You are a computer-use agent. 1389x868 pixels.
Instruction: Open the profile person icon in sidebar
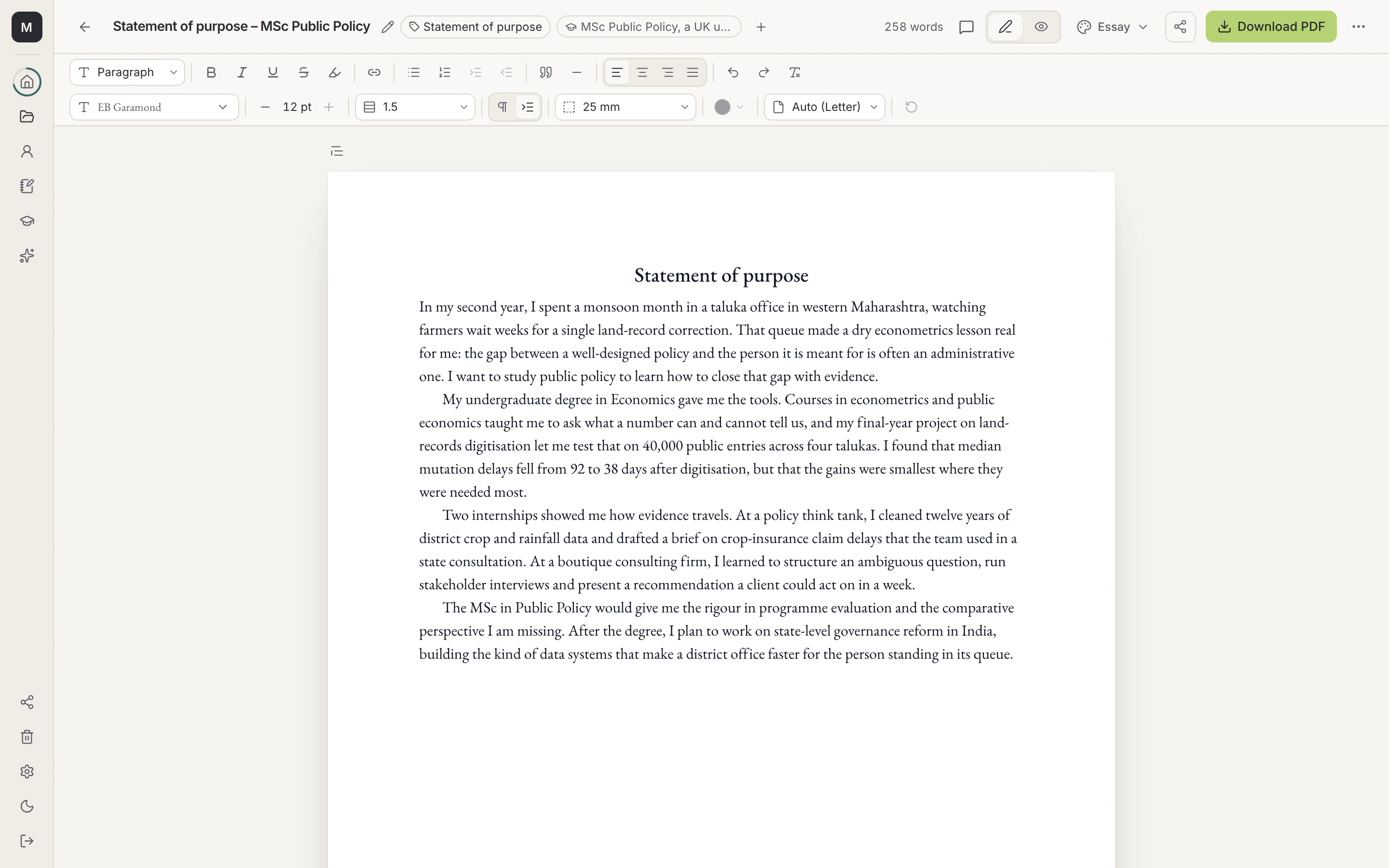[27, 151]
